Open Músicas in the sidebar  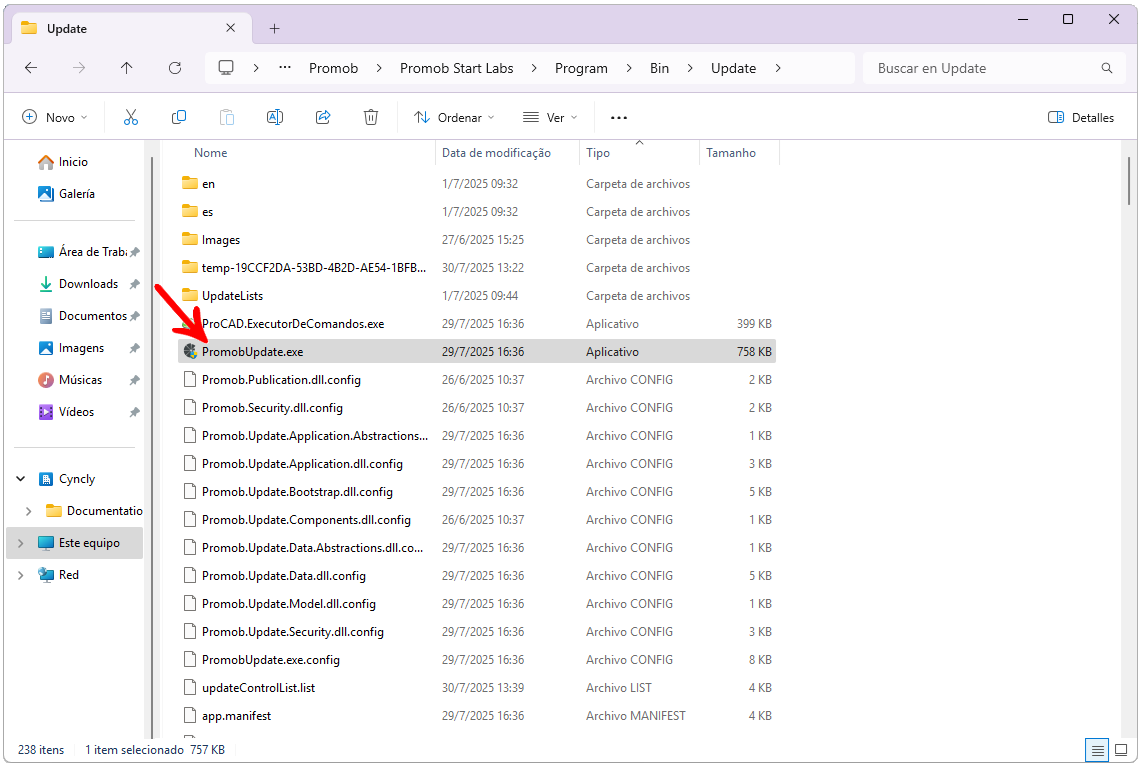pos(70,380)
